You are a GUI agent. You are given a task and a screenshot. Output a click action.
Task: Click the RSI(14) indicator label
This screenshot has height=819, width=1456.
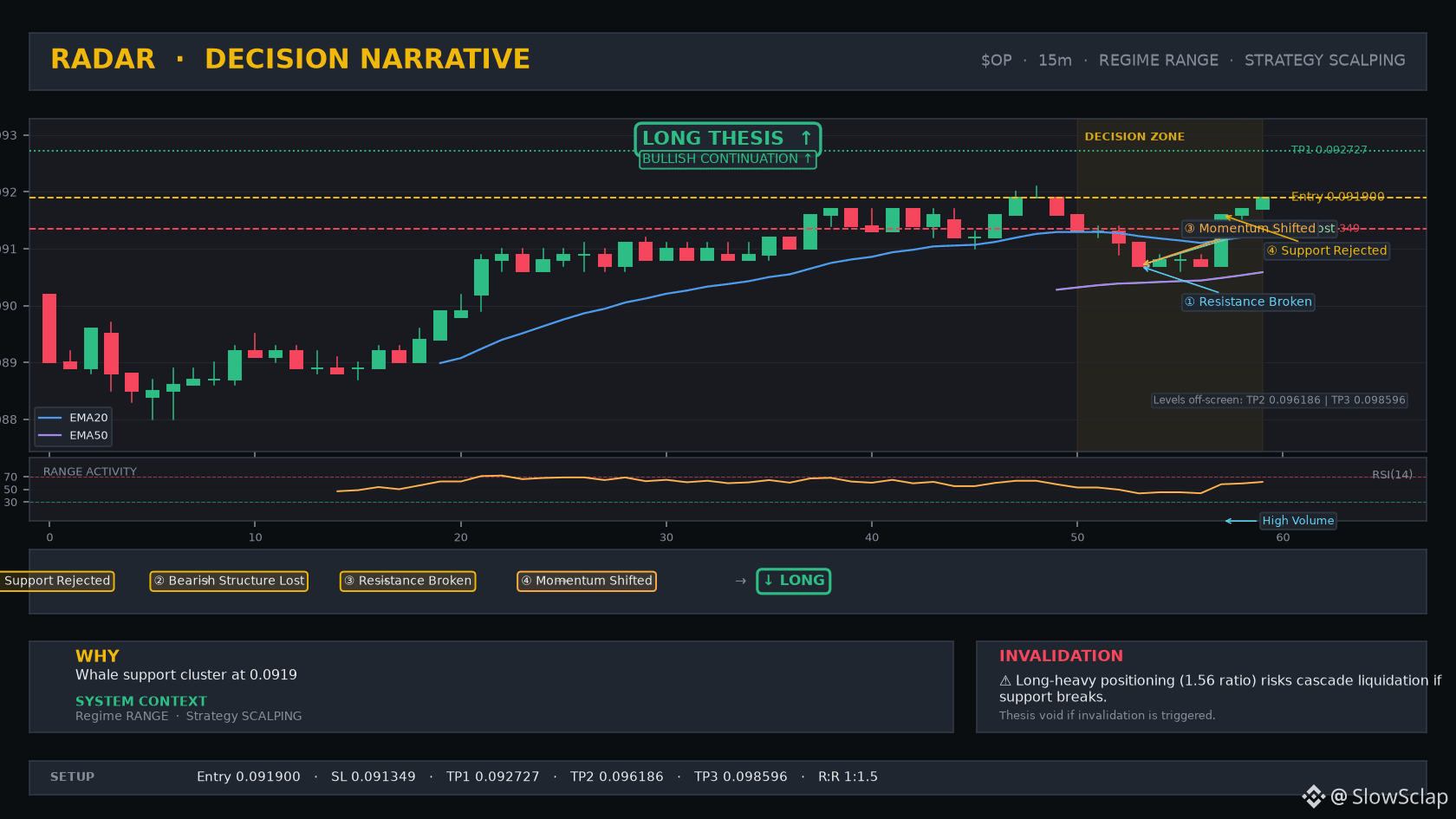(1392, 475)
